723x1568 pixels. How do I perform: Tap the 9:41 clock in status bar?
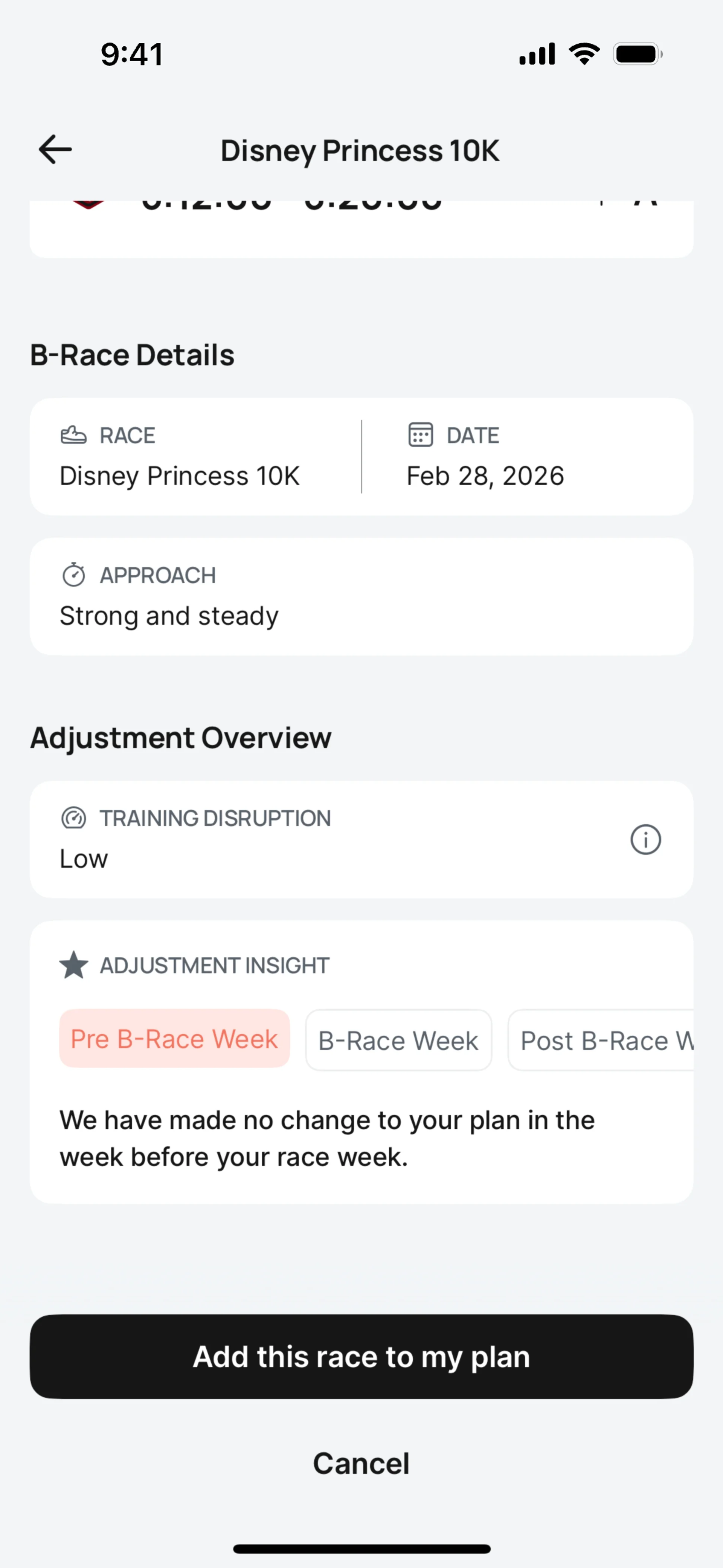[132, 54]
